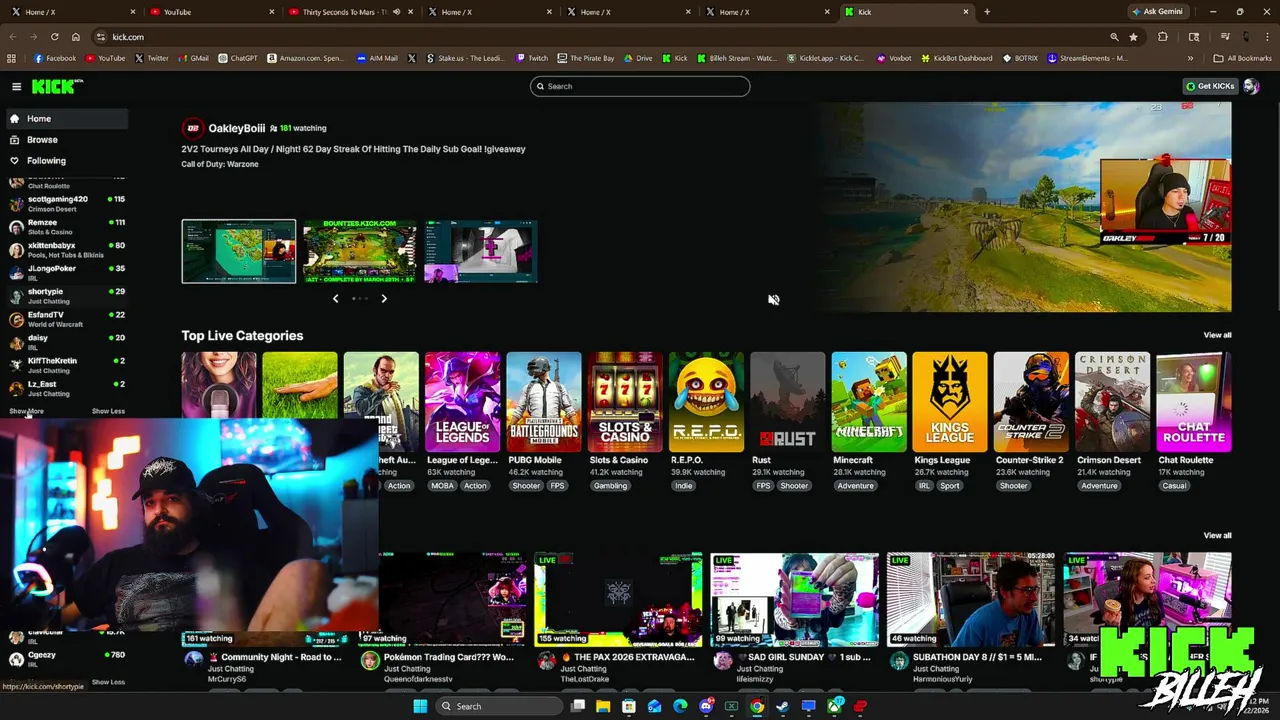This screenshot has height=720, width=1280.
Task: Unmute the featured stream player
Action: tap(773, 299)
